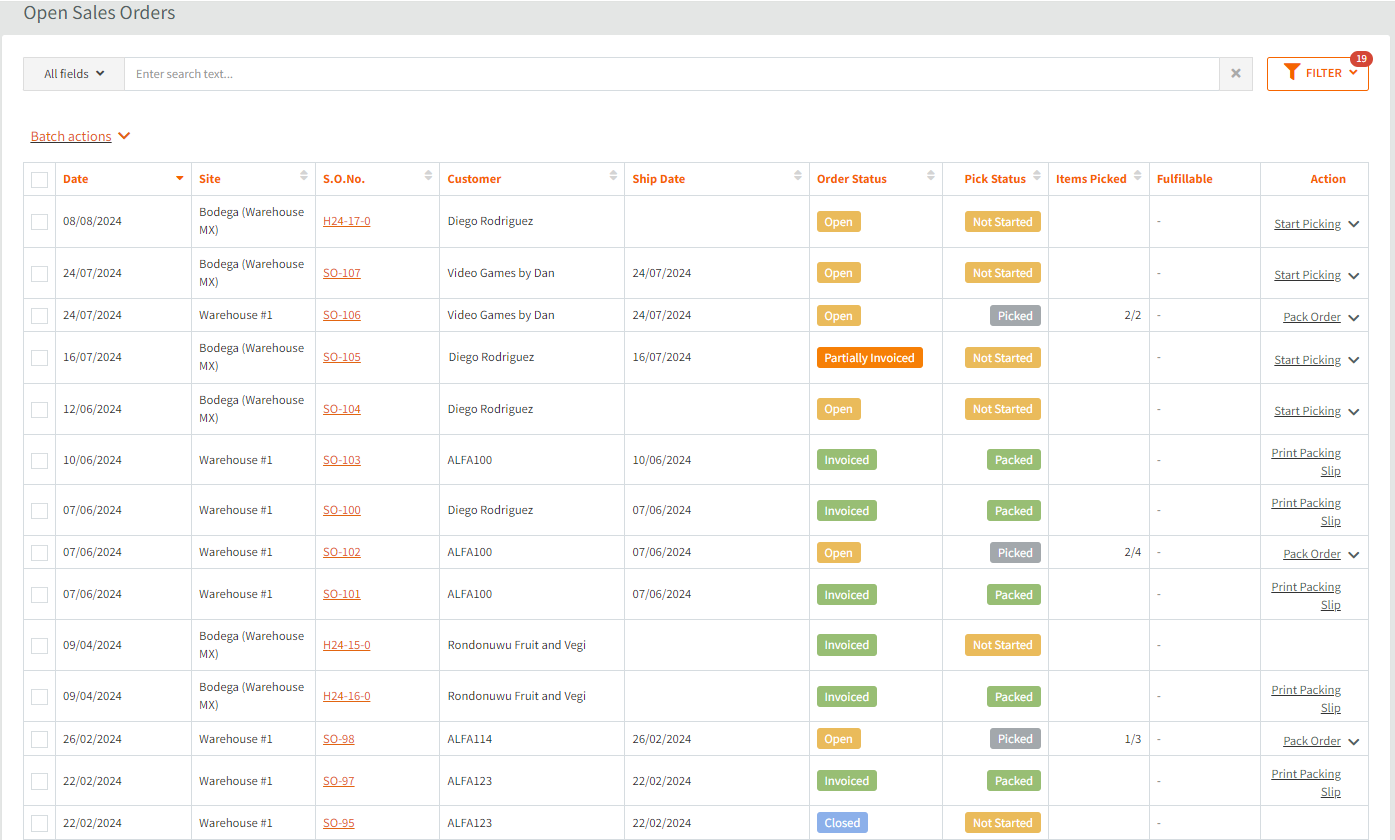Sort by the Order Status column arrows

931,177
